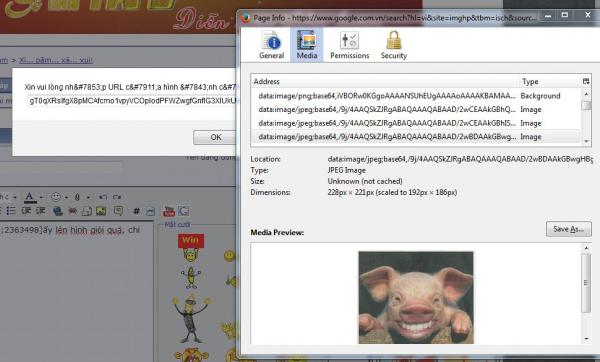This screenshot has height=362, width=600.
Task: Click OK in the URL prompt
Action: [x=215, y=137]
